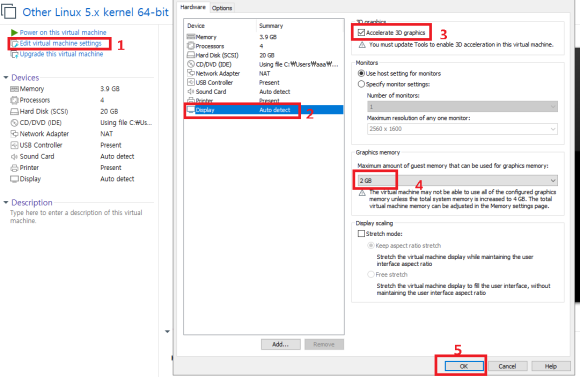The height and width of the screenshot is (377, 580).
Task: Open Help for this dialog
Action: 551,366
